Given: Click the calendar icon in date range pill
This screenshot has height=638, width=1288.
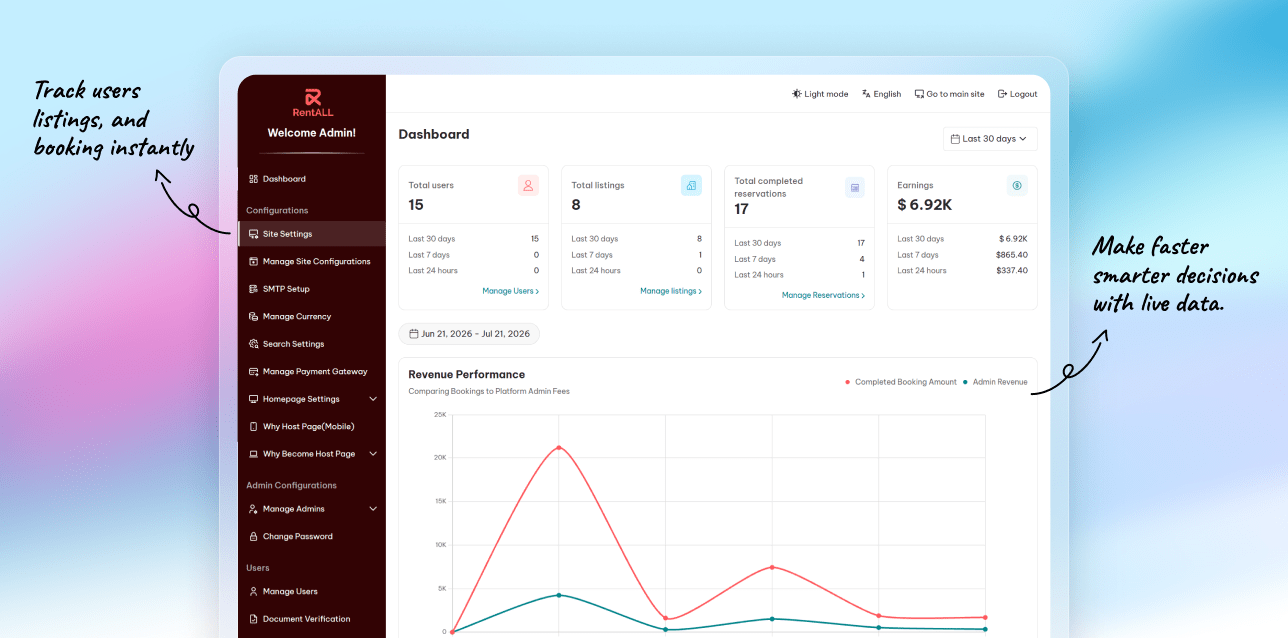Looking at the screenshot, I should (414, 334).
